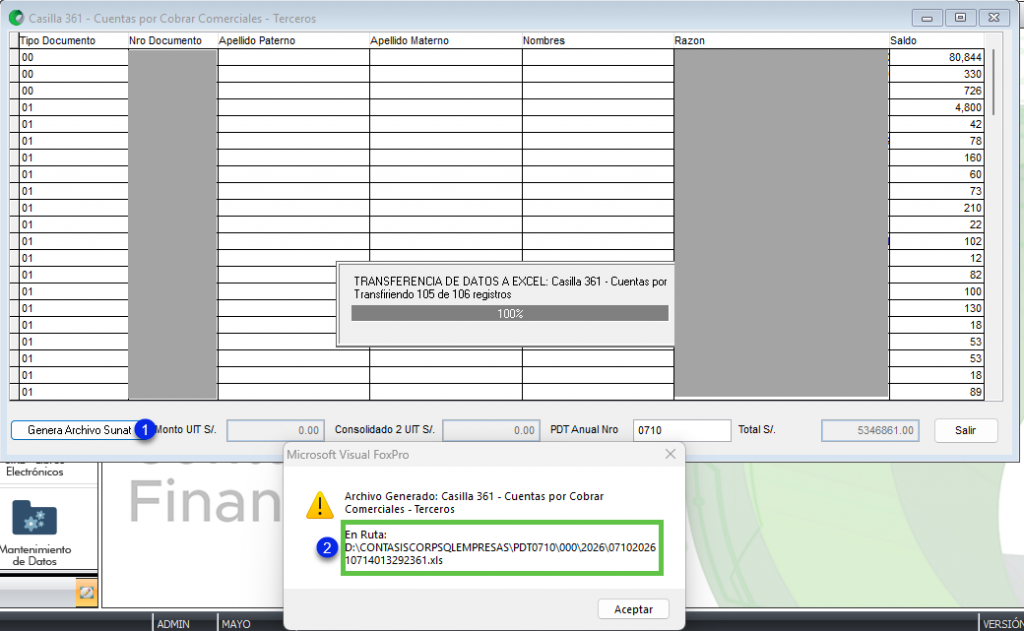Image resolution: width=1024 pixels, height=631 pixels.
Task: Minimize the Casilla 361 window
Action: pos(926,18)
